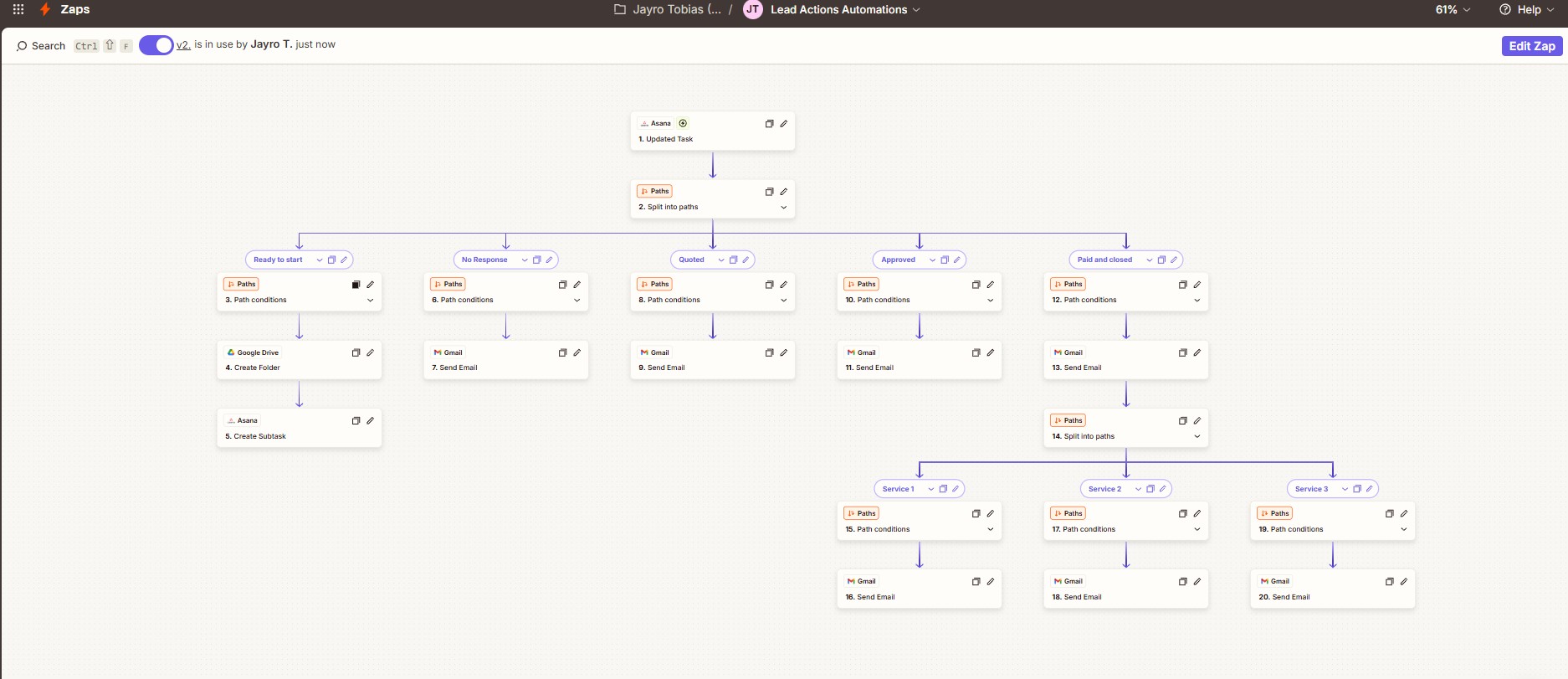Click copy icon on 11. Send Email
This screenshot has height=679, width=1568.
[976, 353]
